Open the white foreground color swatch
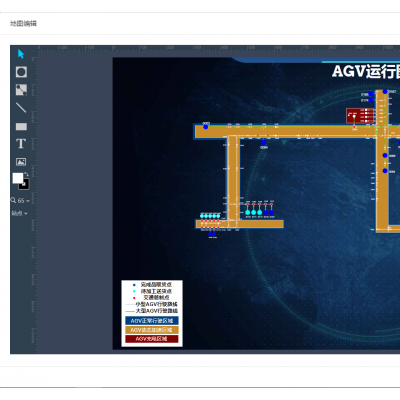This screenshot has height=400, width=400. click(18, 178)
